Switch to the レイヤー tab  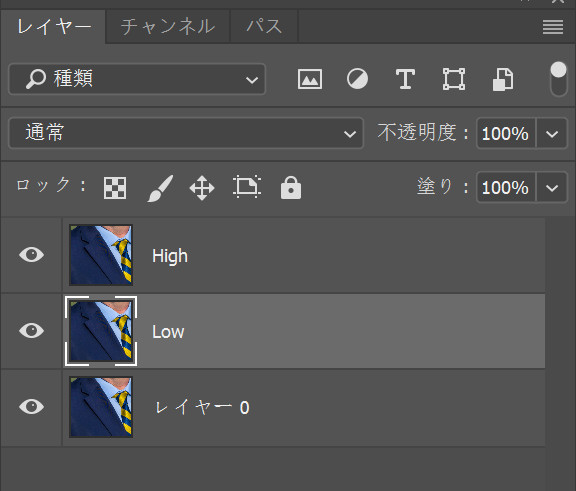click(54, 27)
